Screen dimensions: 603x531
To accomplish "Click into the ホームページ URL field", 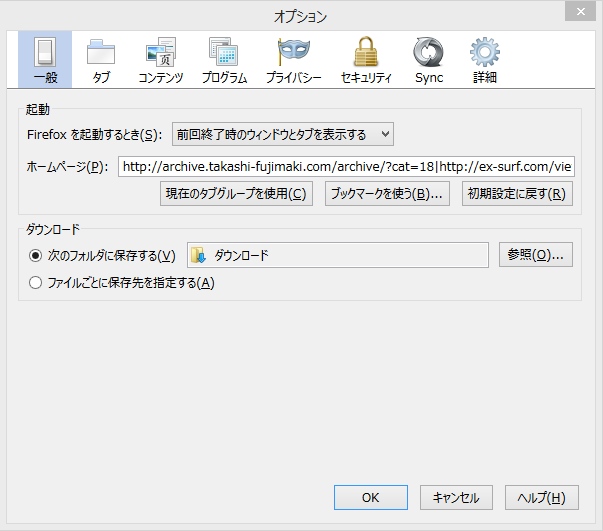I will [346, 166].
